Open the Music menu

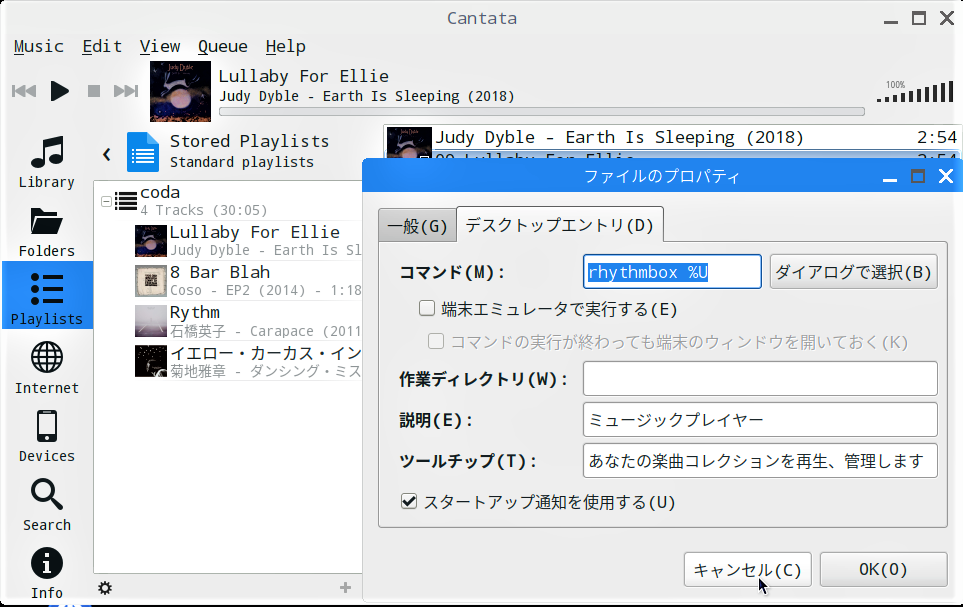[39, 47]
